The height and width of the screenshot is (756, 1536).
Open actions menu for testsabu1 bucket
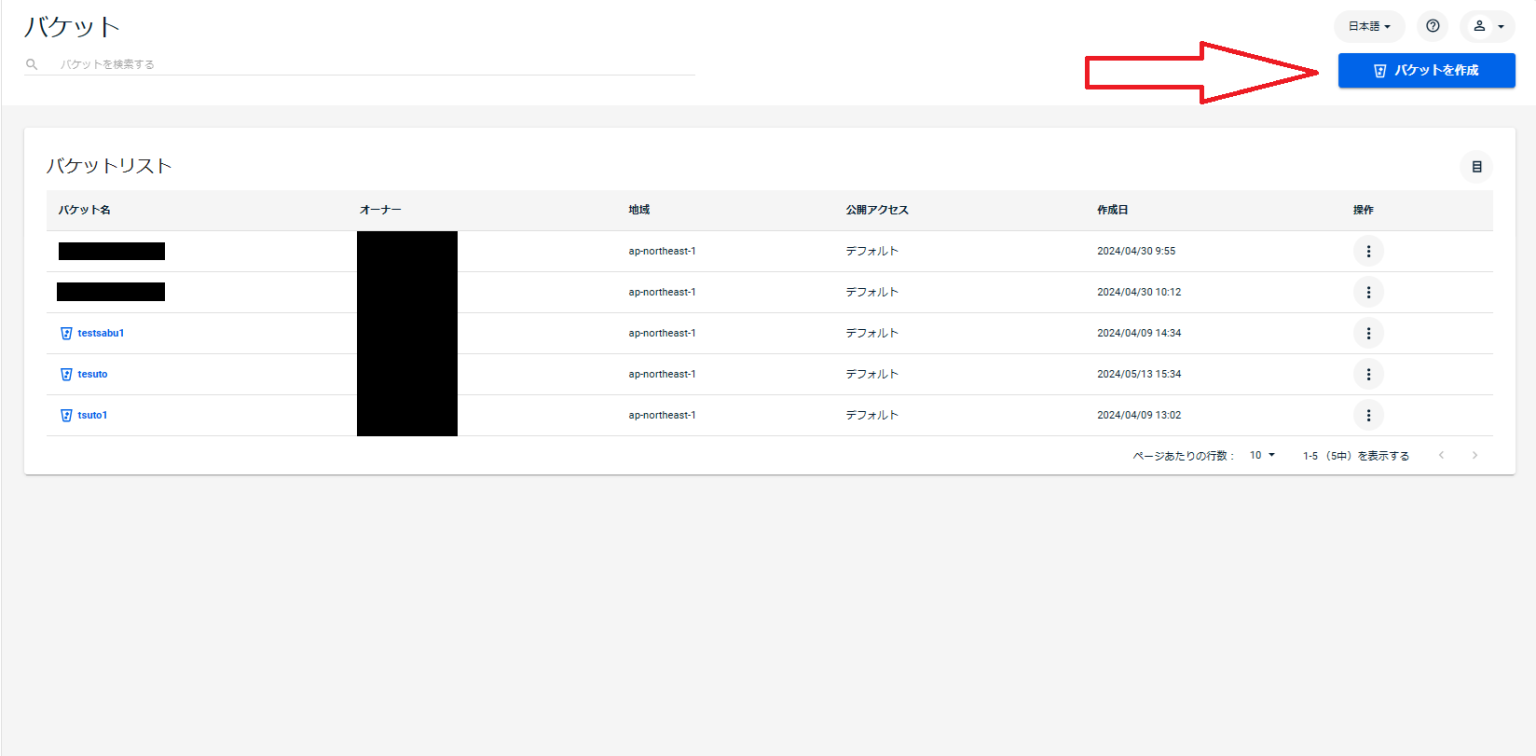coord(1368,333)
